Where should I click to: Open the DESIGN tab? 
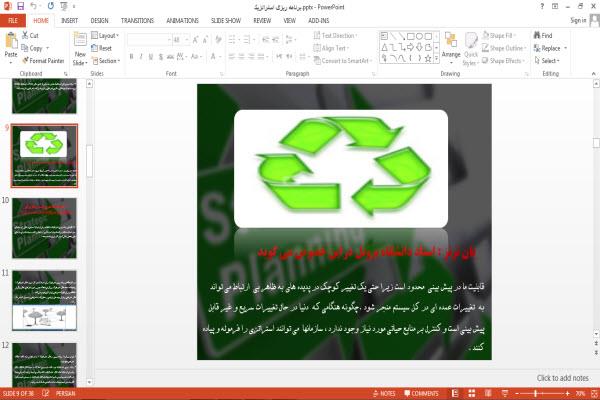[x=99, y=20]
